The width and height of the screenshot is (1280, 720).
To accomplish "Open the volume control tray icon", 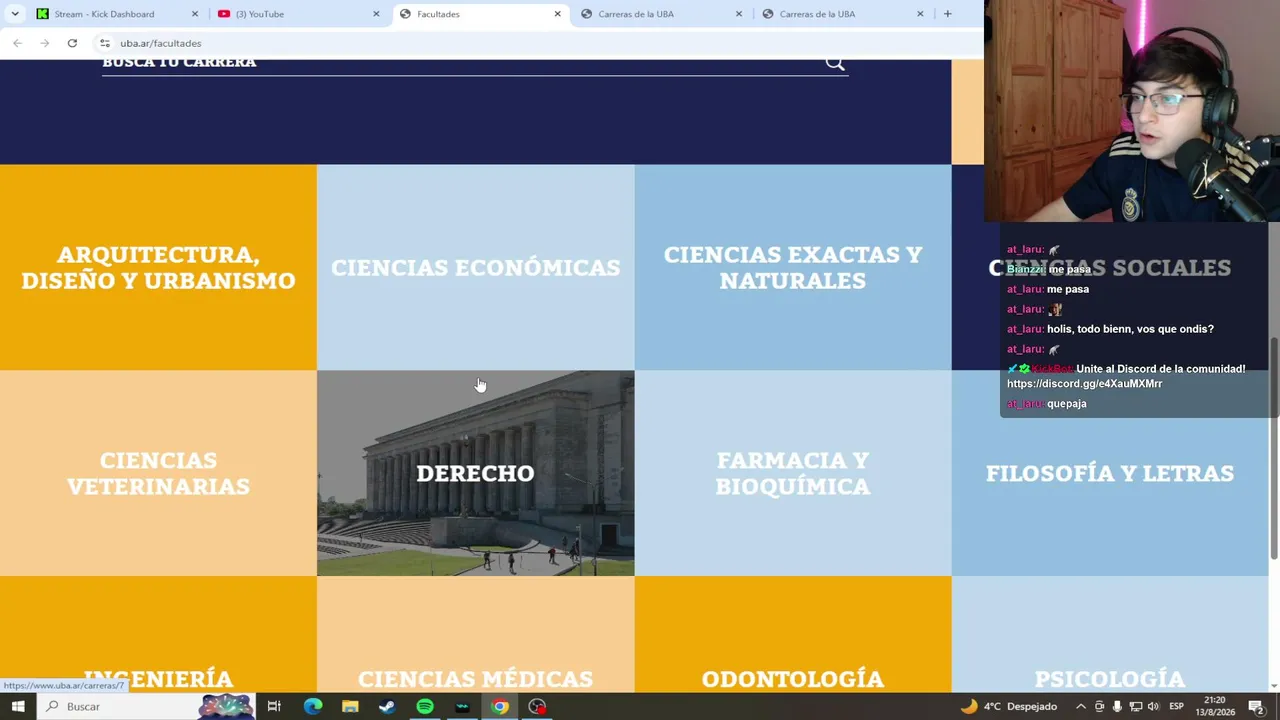I will [1153, 706].
